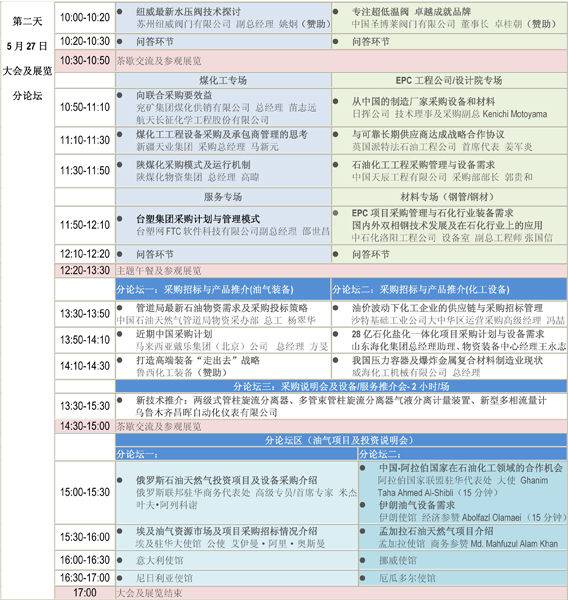Select the "15:30-16:00" time cell
The image size is (568, 600).
(85, 537)
